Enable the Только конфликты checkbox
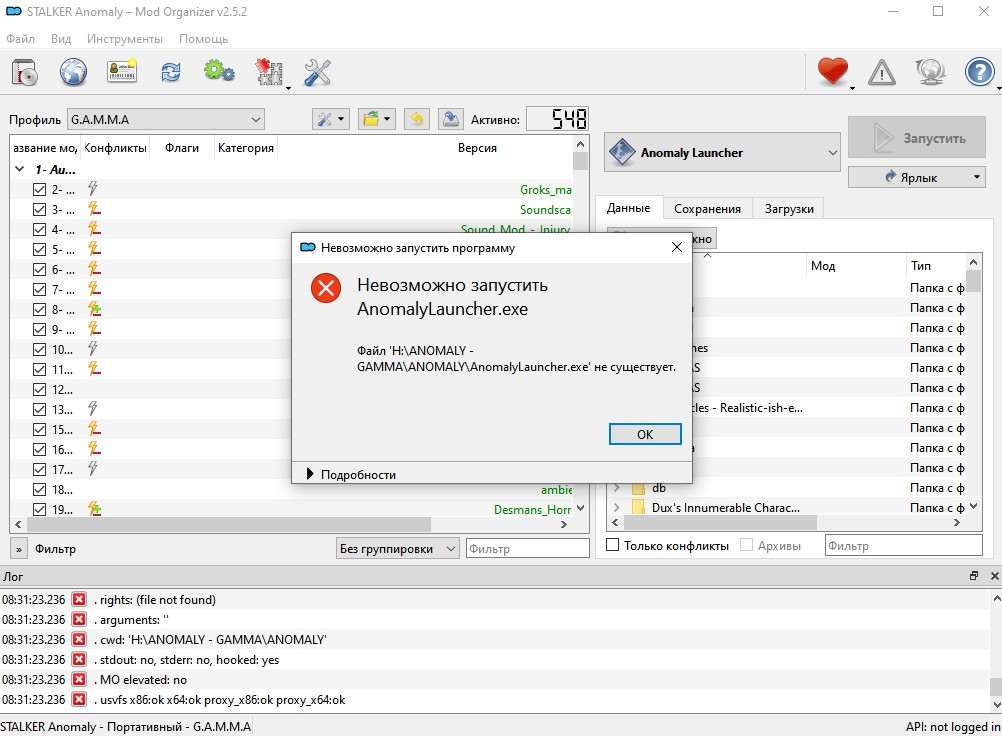The width and height of the screenshot is (1002, 736). click(x=612, y=545)
